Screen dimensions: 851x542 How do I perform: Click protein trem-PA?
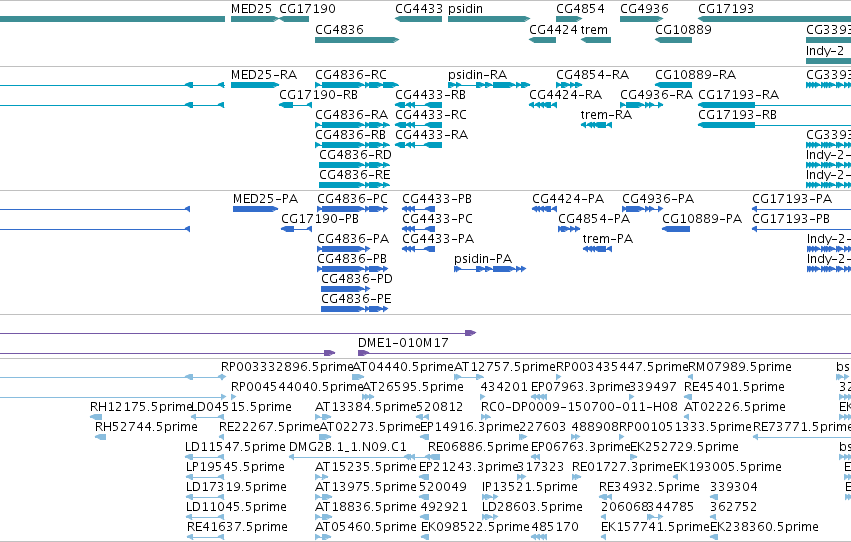tap(608, 239)
